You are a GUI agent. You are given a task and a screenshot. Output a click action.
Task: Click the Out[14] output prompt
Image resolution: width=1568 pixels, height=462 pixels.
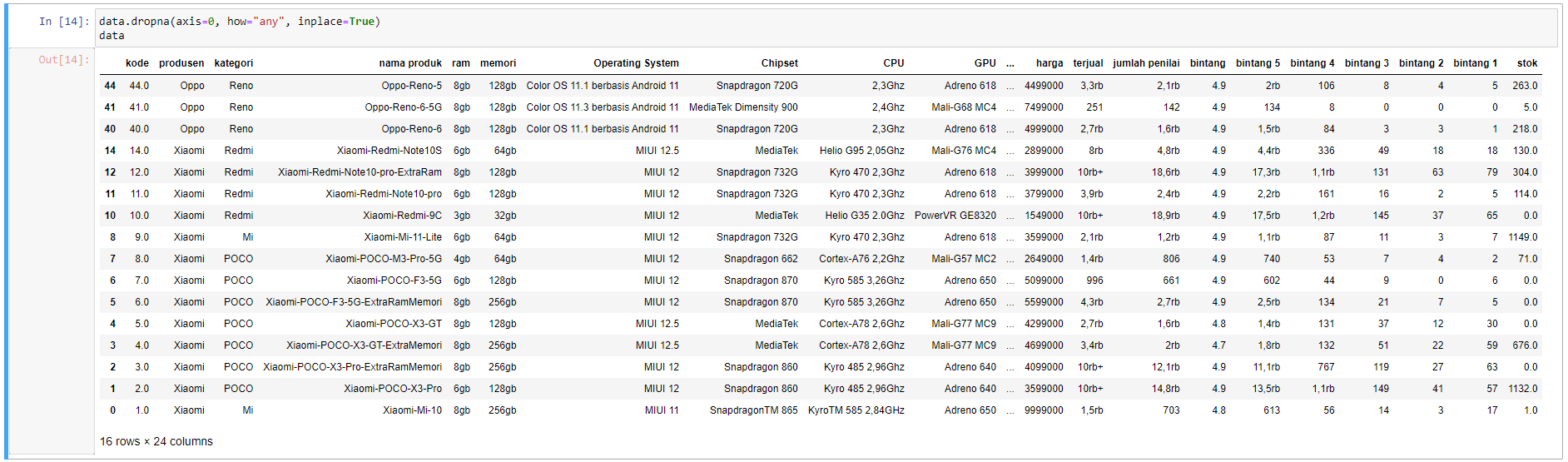coord(63,60)
